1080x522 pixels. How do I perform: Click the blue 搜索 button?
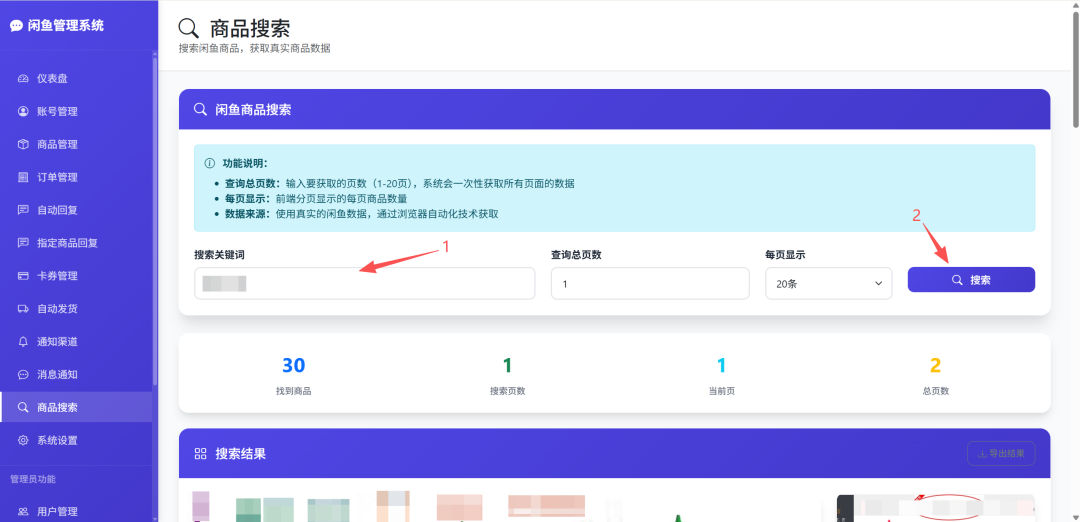971,280
